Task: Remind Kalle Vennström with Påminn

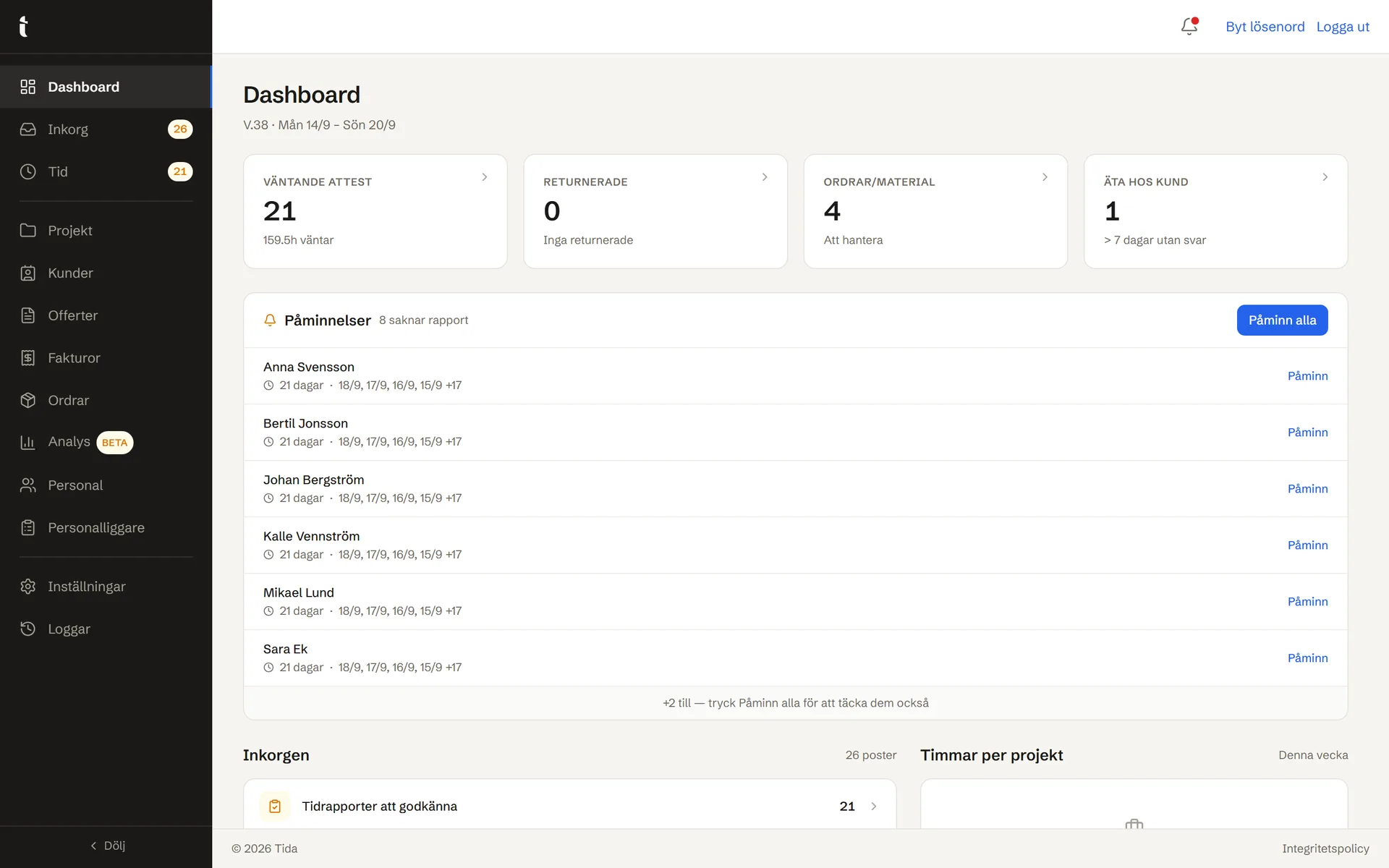Action: (1307, 545)
